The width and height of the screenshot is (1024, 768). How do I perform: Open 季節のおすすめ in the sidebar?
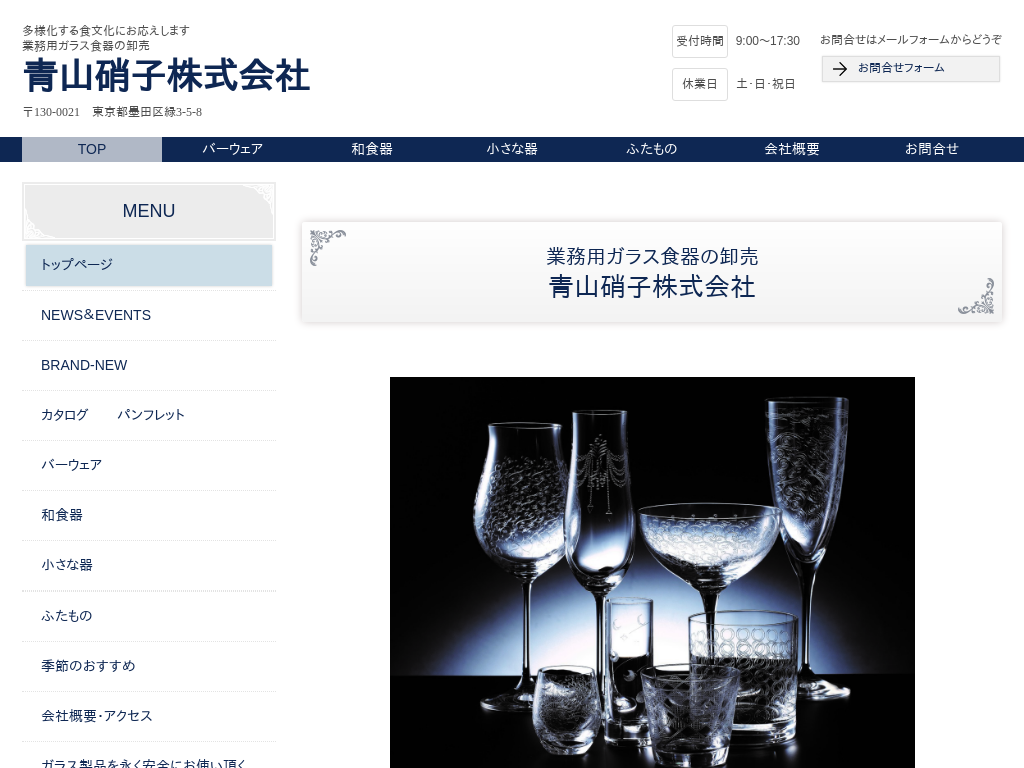pos(88,666)
